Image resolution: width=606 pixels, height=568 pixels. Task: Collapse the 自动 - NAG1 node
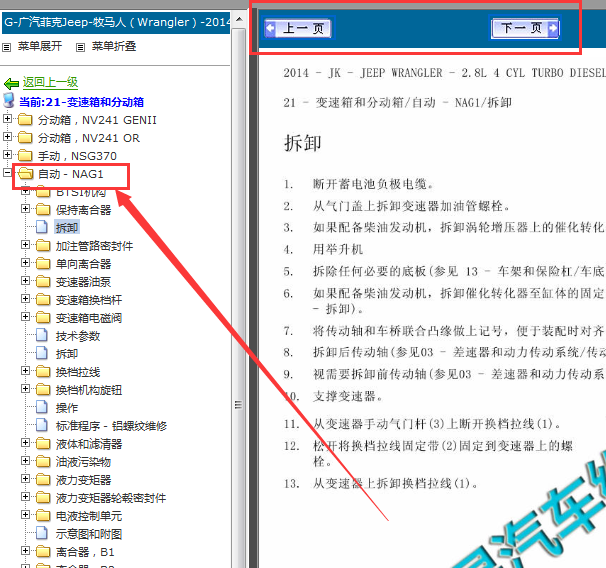click(x=7, y=172)
